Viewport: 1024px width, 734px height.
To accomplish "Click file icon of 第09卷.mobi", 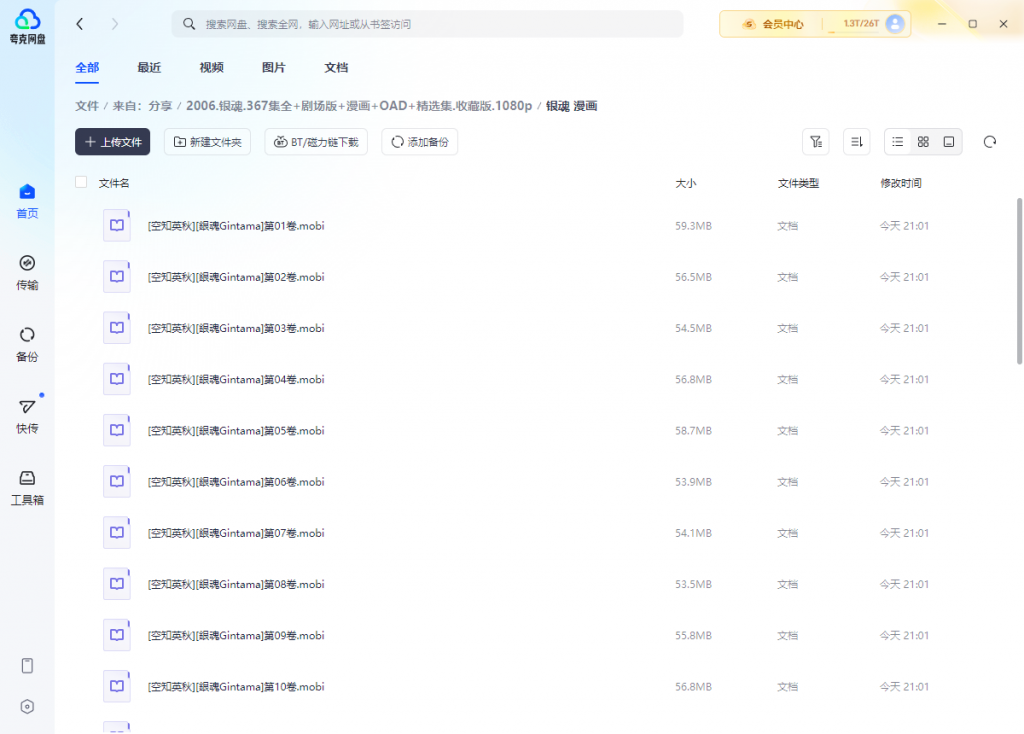I will tap(117, 635).
